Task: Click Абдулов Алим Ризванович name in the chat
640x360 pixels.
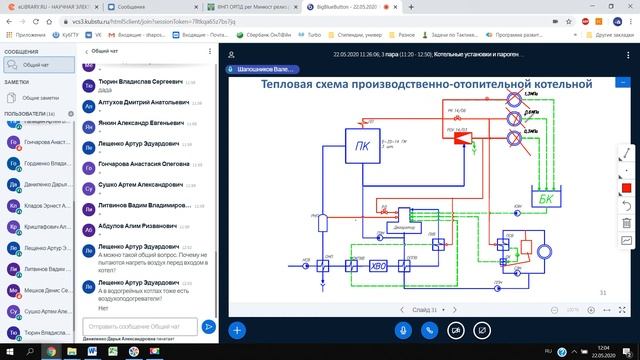Action: point(138,226)
